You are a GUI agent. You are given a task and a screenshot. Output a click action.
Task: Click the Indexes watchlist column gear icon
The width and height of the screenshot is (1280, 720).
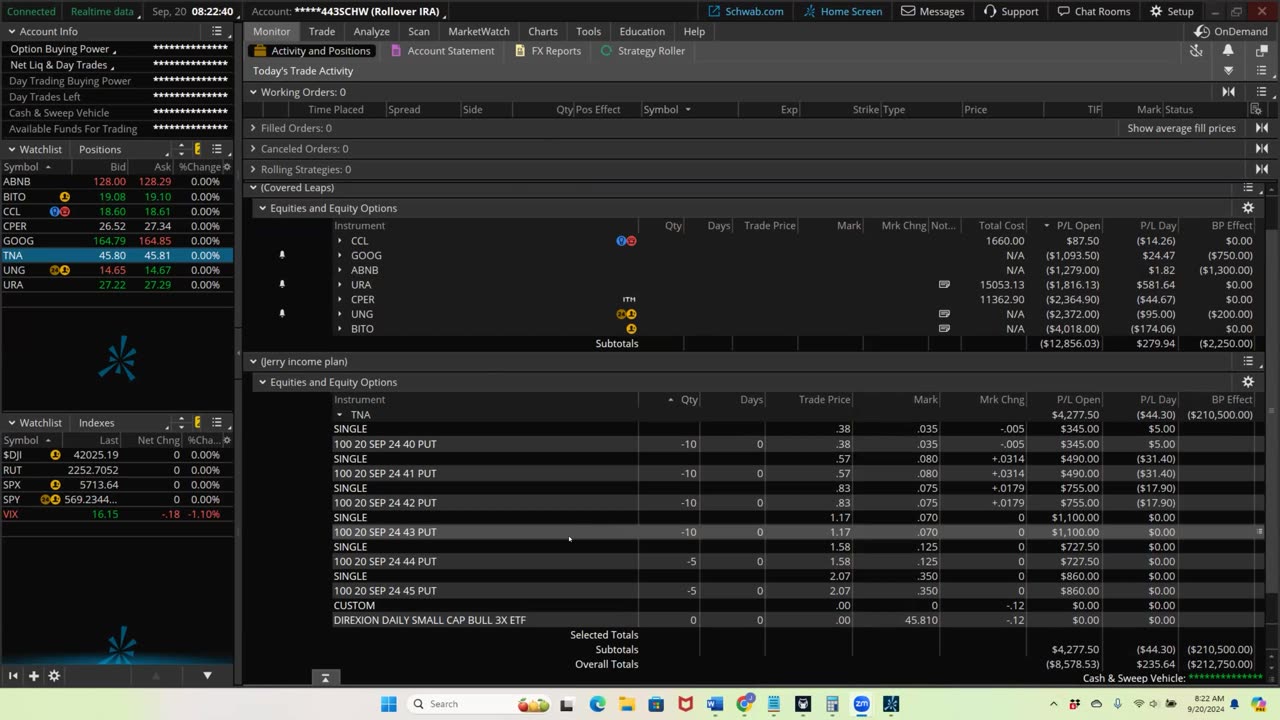227,440
